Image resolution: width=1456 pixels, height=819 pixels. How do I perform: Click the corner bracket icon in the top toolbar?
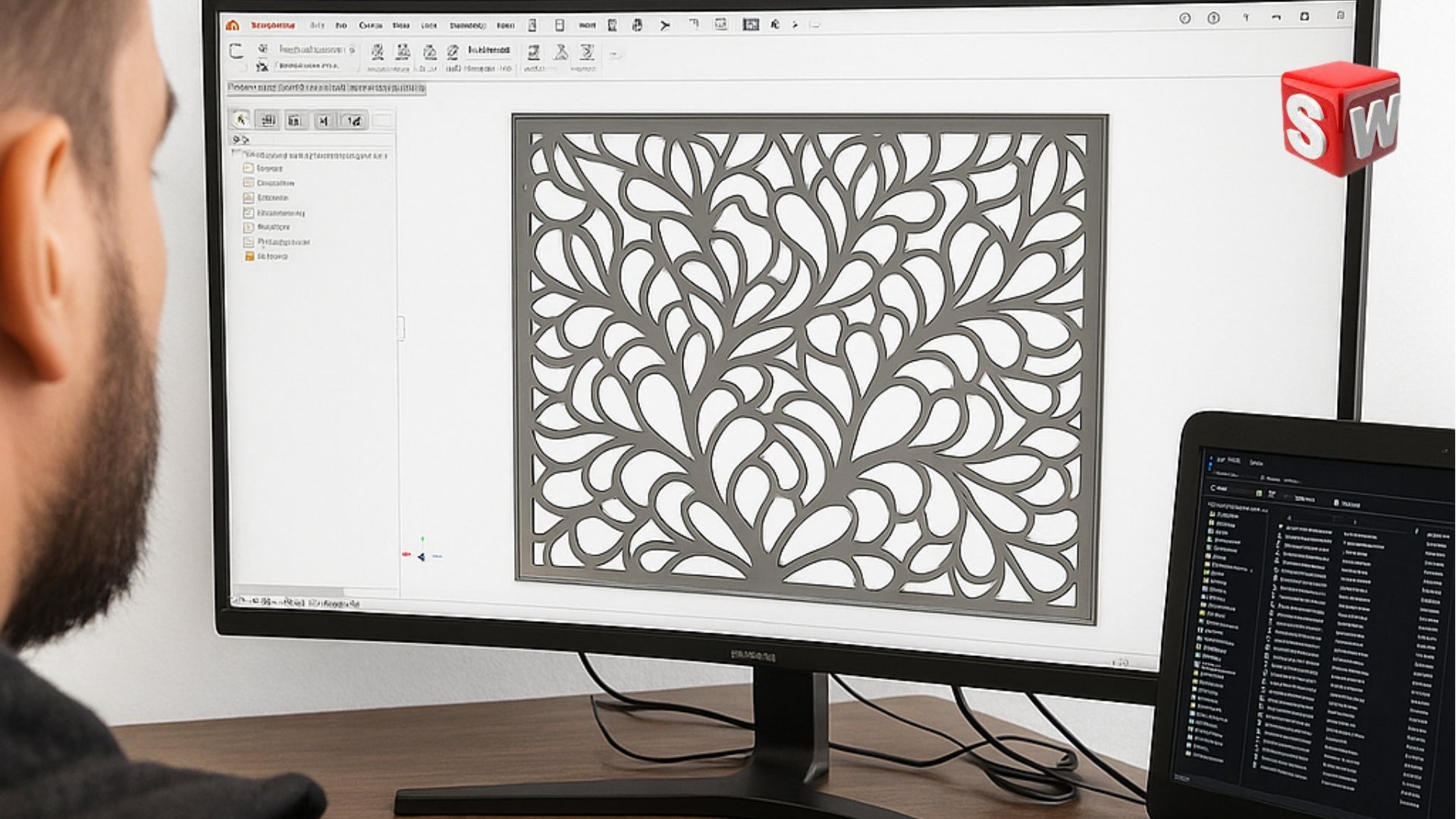[x=694, y=24]
